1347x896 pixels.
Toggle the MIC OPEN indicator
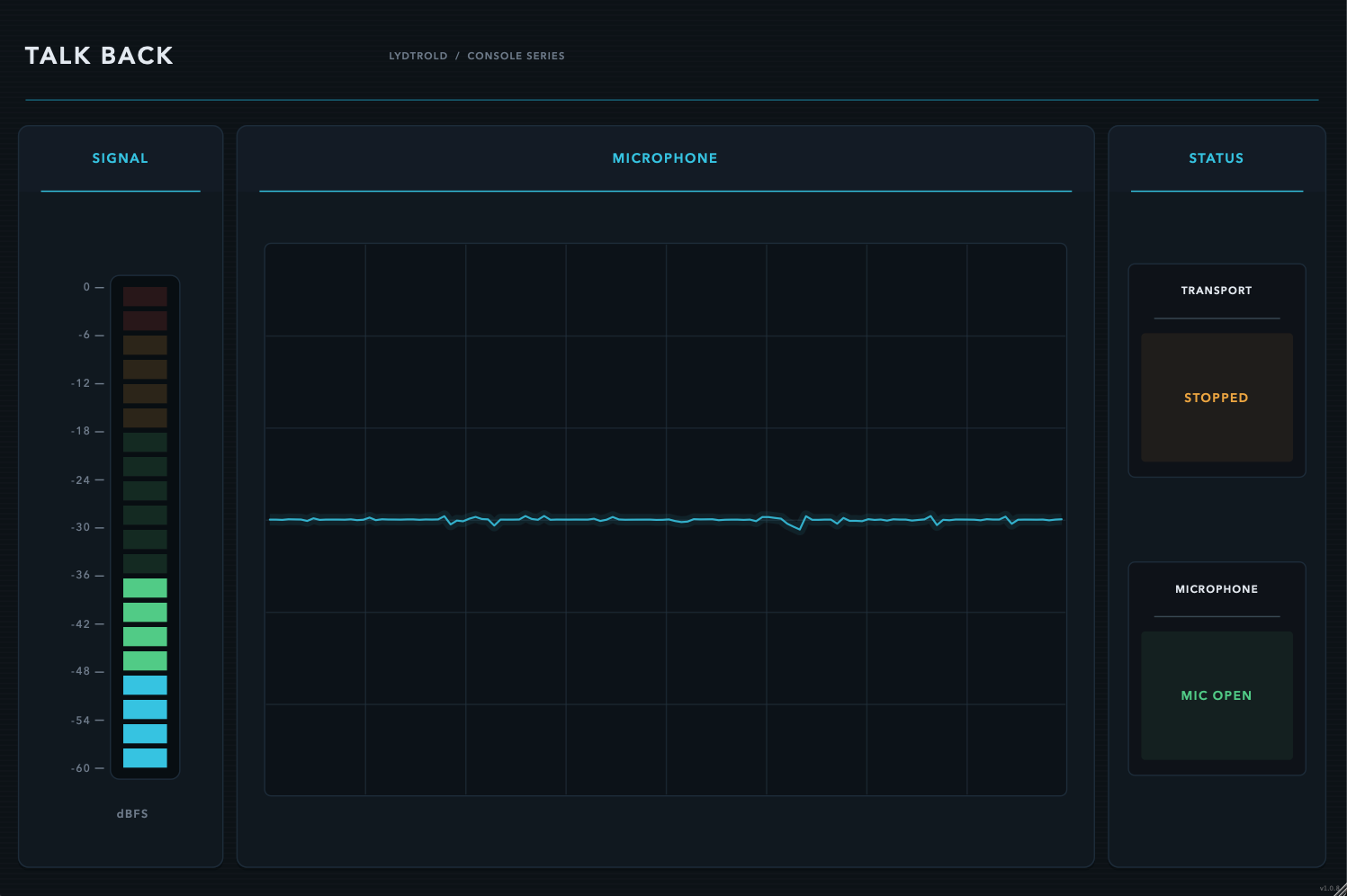[x=1217, y=695]
